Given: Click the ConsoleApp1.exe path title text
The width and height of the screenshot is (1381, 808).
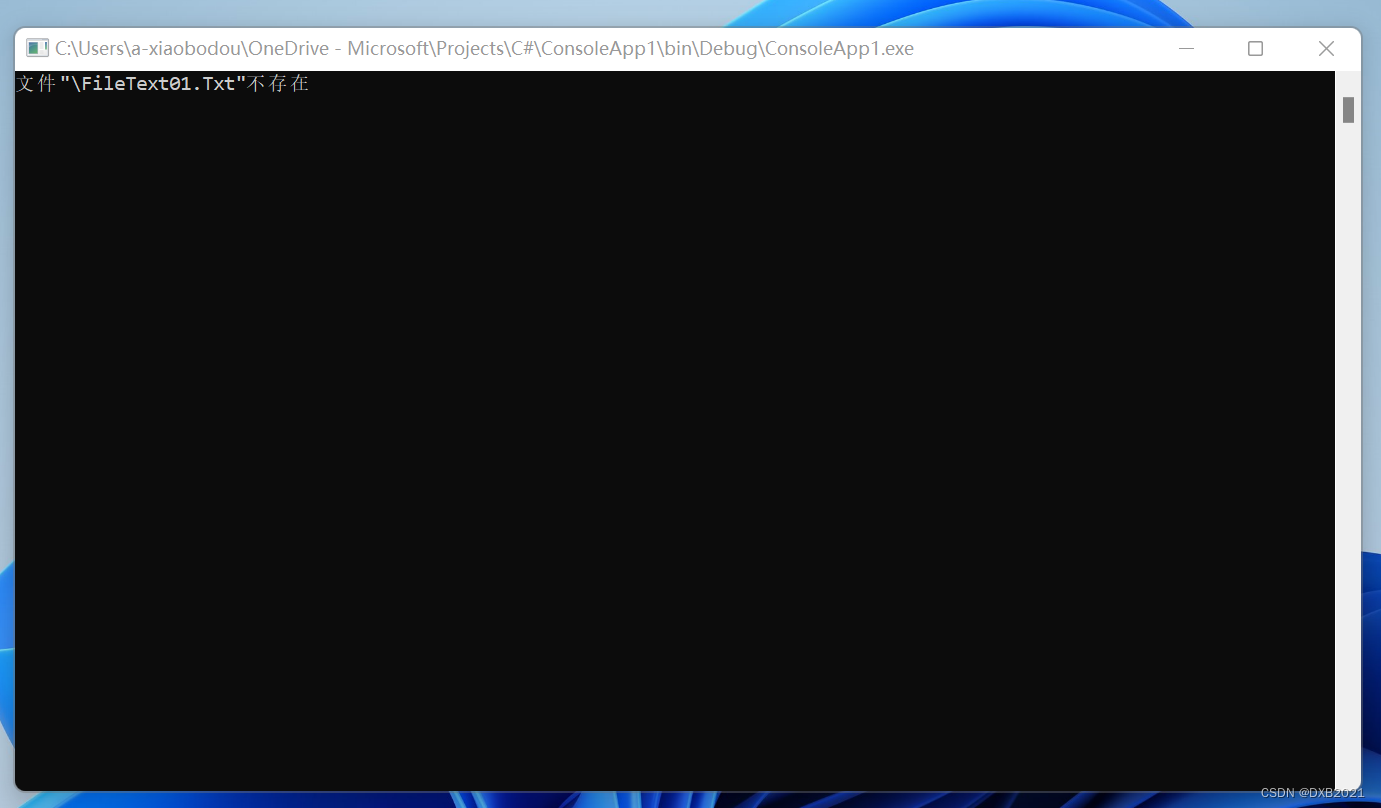Looking at the screenshot, I should pos(484,48).
